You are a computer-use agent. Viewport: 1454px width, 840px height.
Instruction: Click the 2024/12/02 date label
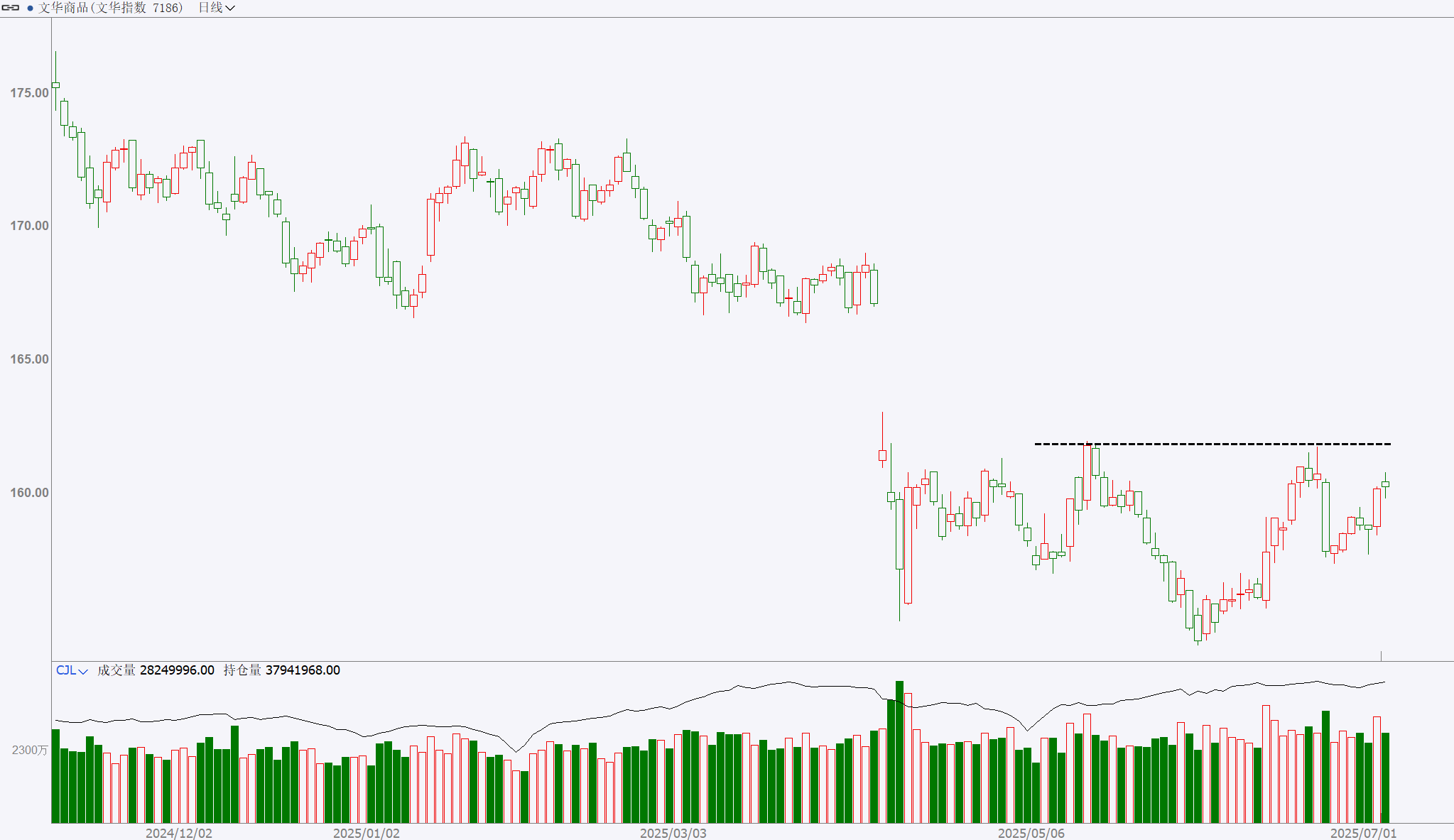click(179, 833)
